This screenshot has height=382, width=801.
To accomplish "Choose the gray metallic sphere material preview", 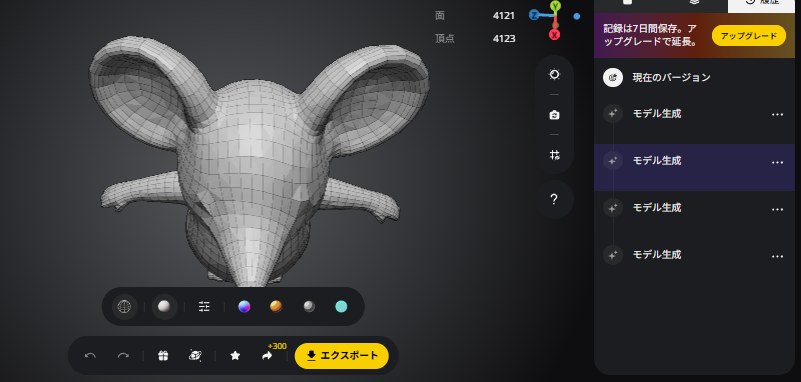I will click(309, 306).
